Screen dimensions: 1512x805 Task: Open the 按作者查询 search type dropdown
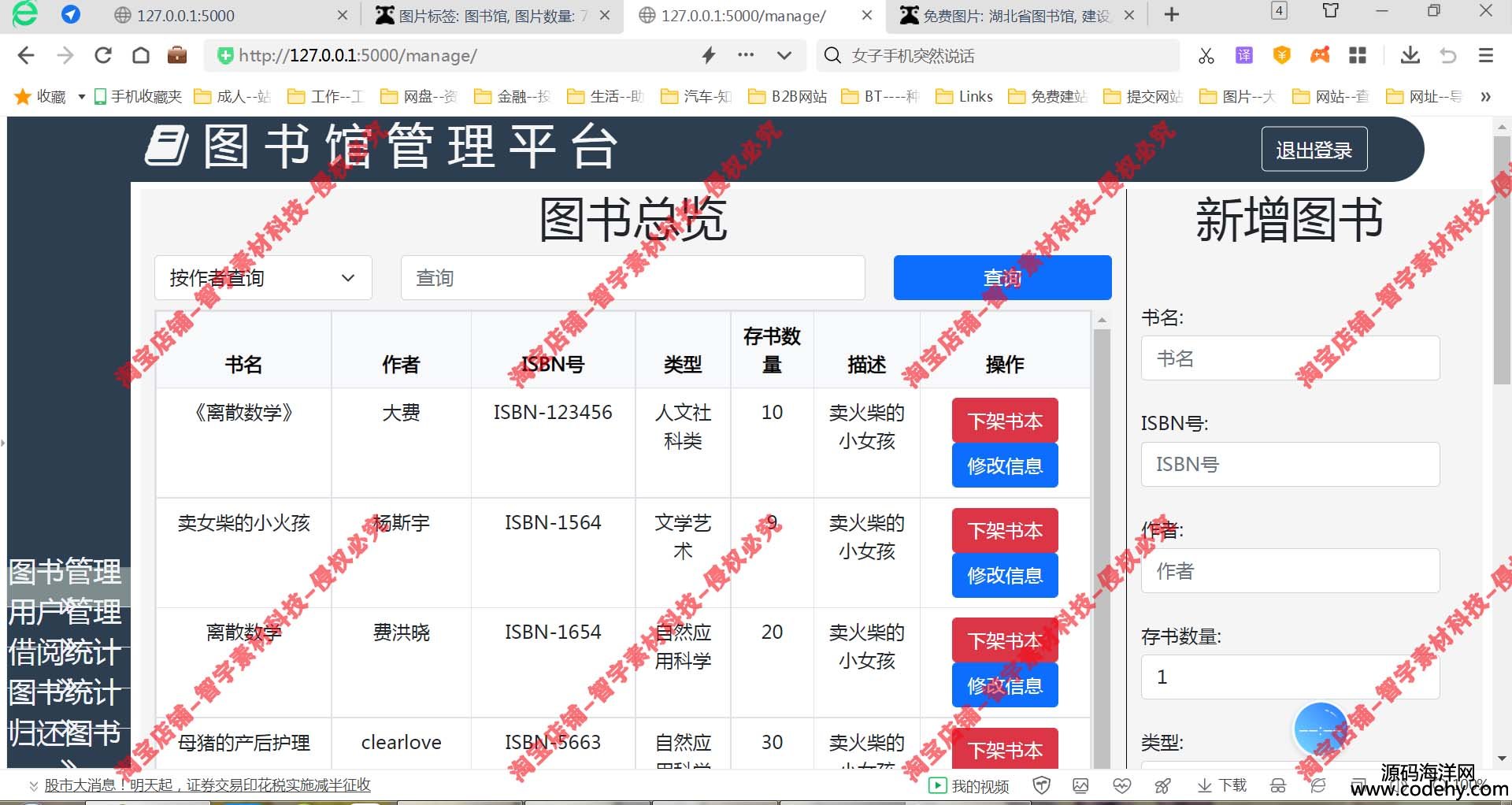[x=263, y=277]
